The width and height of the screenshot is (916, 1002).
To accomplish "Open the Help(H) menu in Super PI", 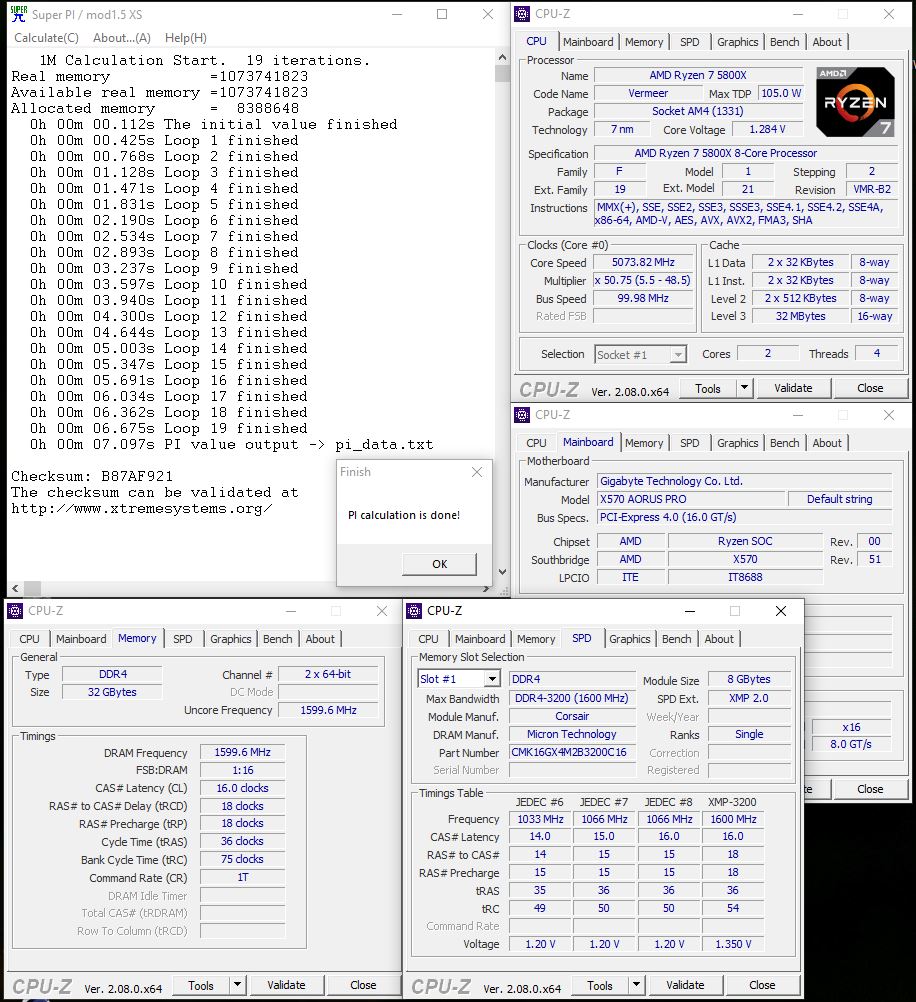I will (185, 38).
